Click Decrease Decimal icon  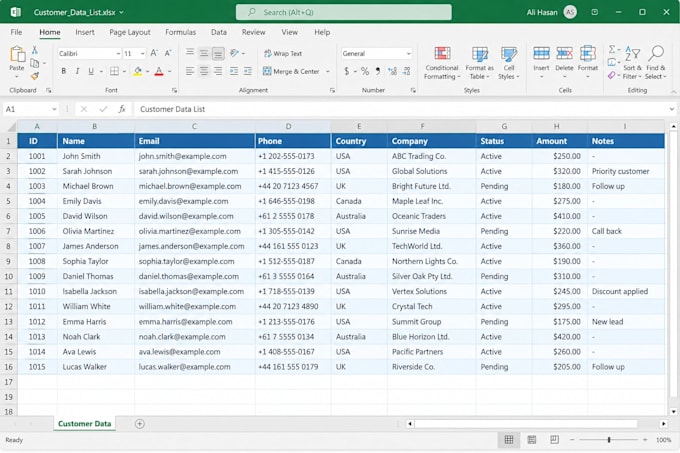[406, 71]
